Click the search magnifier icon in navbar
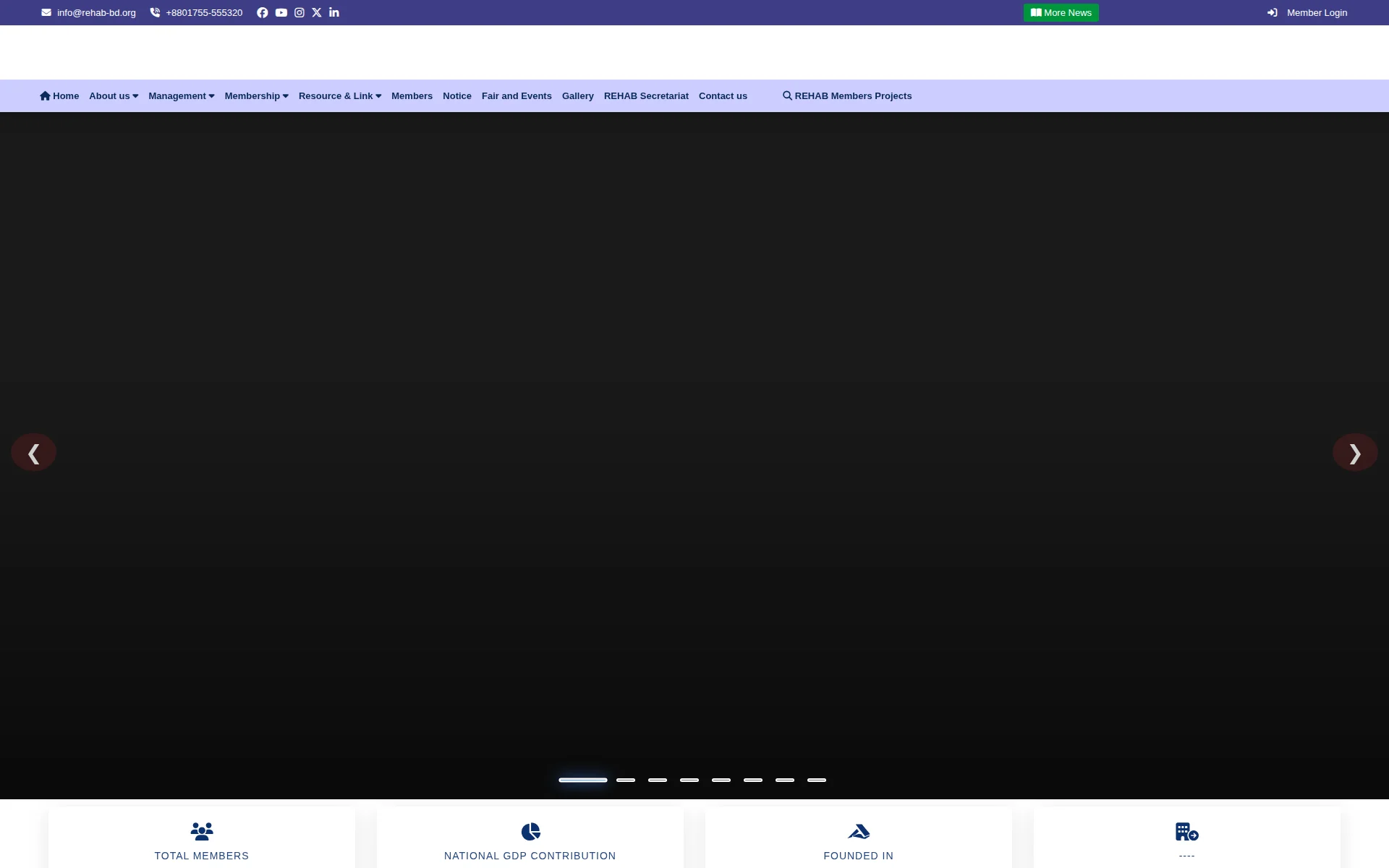Image resolution: width=1389 pixels, height=868 pixels. 787,95
